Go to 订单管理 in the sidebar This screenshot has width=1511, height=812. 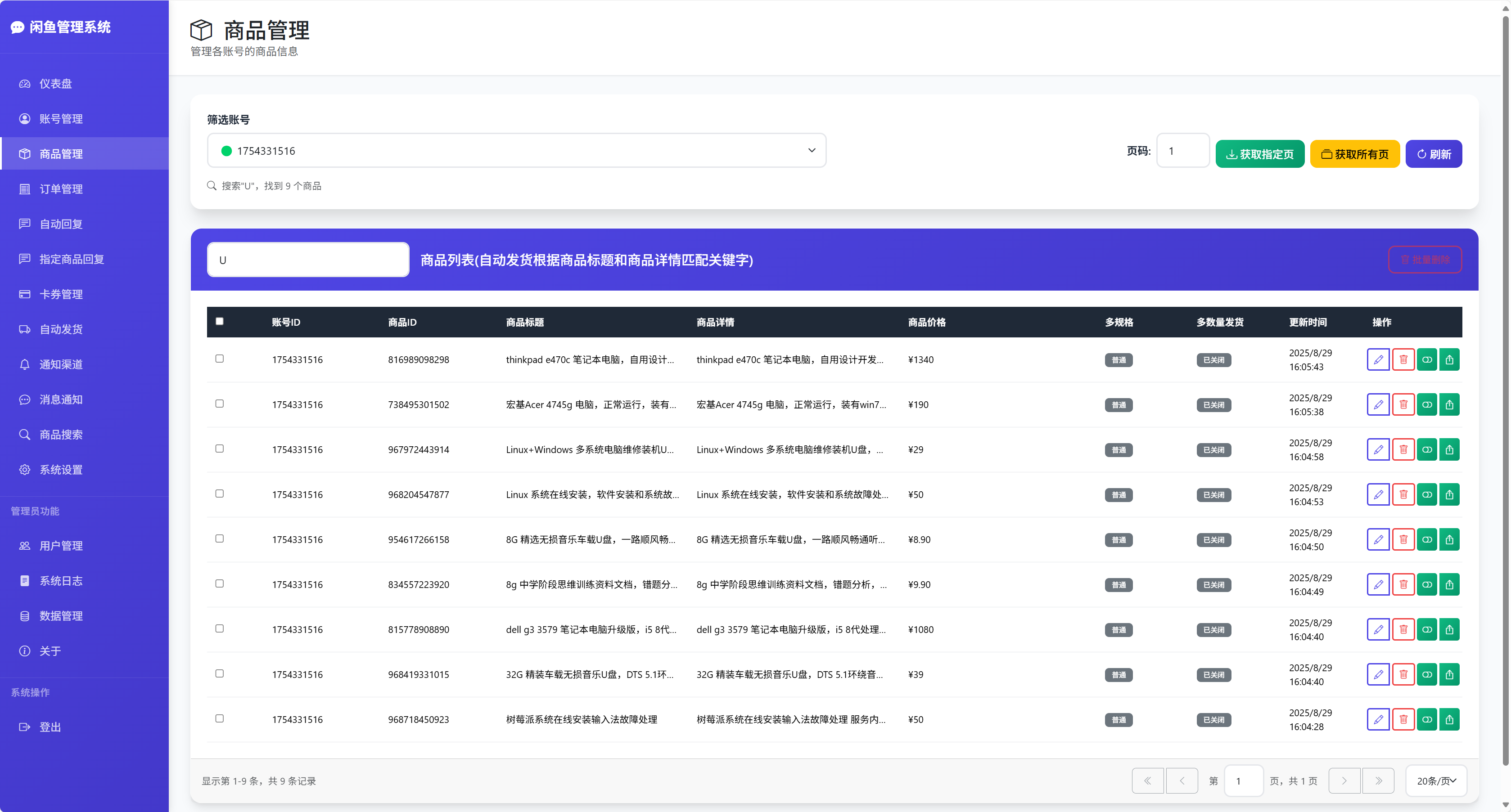tap(61, 189)
